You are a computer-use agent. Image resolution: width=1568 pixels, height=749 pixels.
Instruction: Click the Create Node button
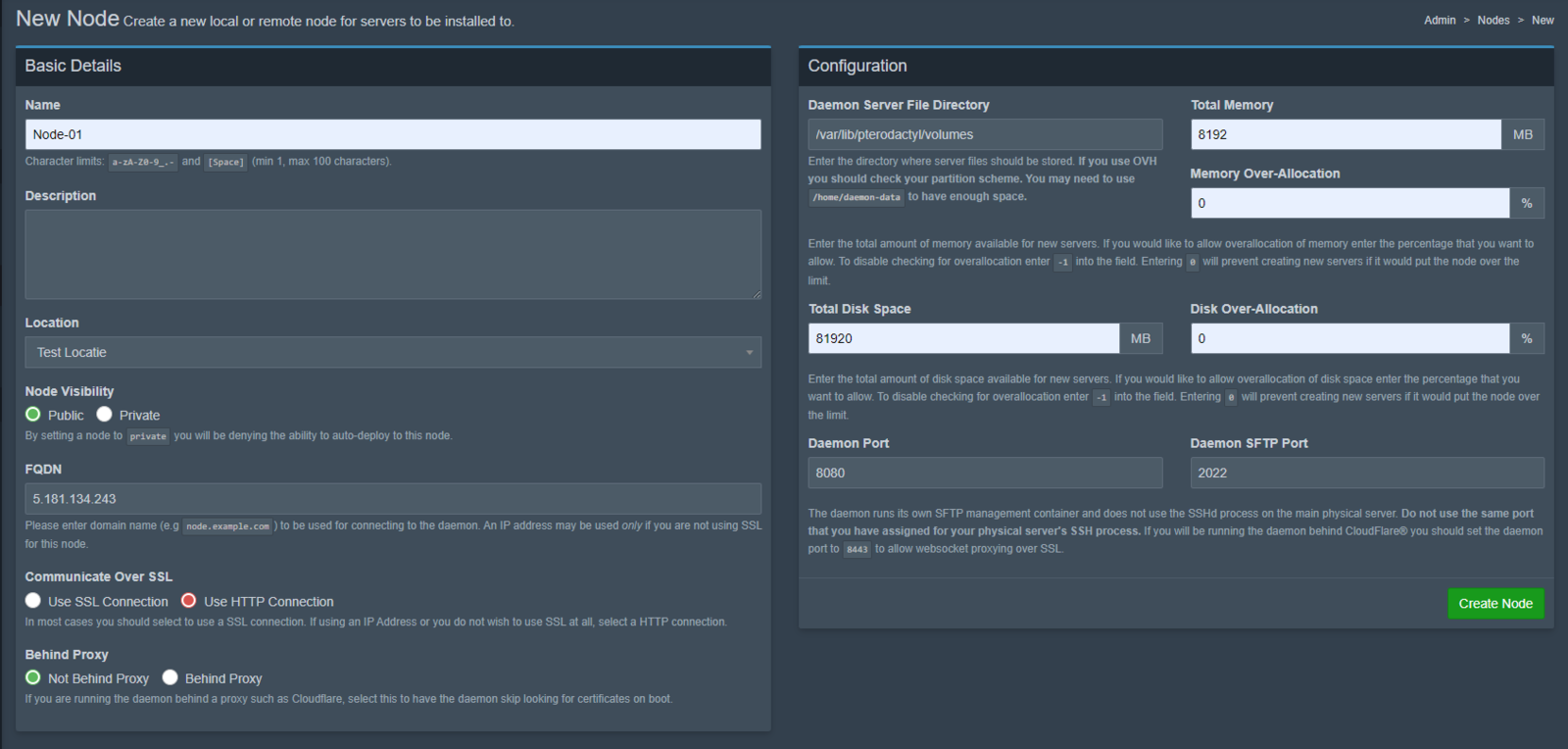(1494, 604)
